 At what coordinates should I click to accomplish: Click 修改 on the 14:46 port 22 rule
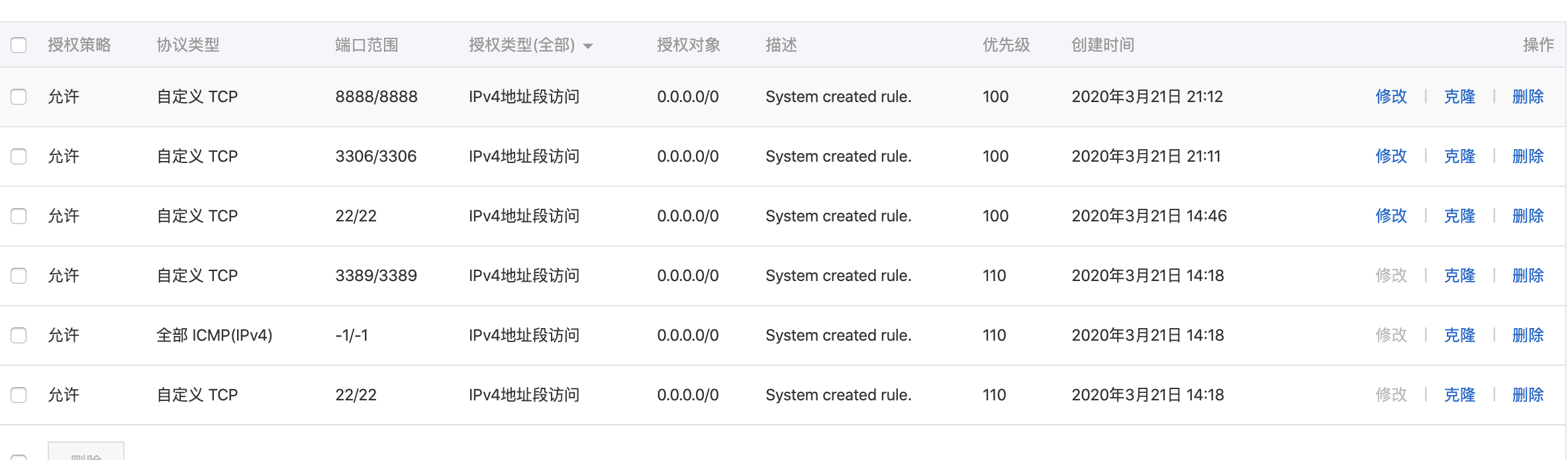point(1391,216)
